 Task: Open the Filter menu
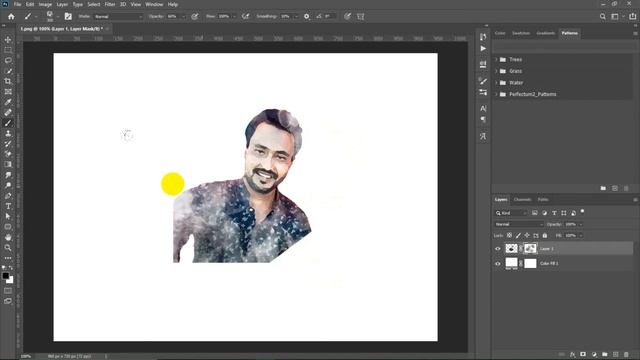110,4
